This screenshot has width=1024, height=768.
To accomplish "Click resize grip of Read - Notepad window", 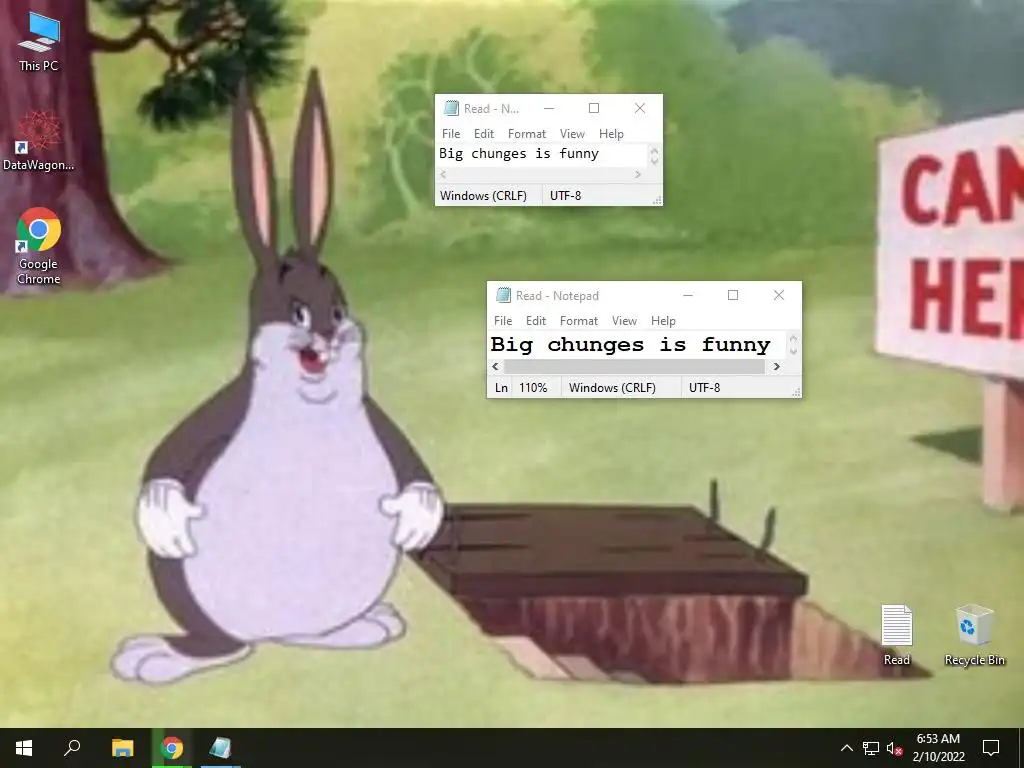I will [x=796, y=392].
